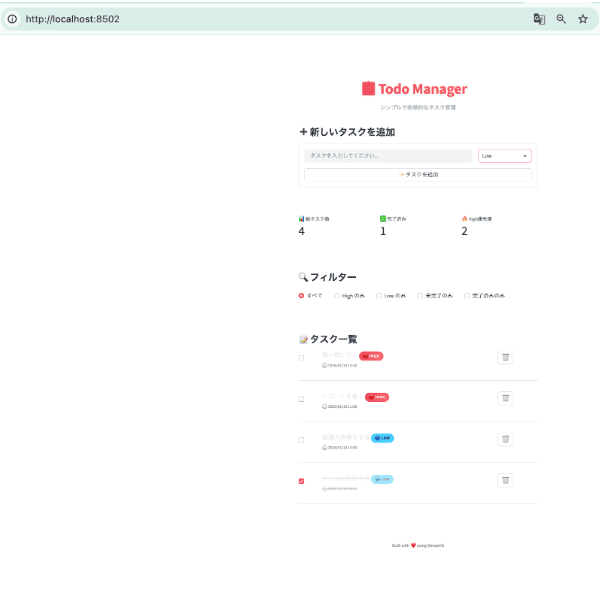Check the レポートを書く task checkbox
This screenshot has height=595, width=600.
tap(301, 399)
